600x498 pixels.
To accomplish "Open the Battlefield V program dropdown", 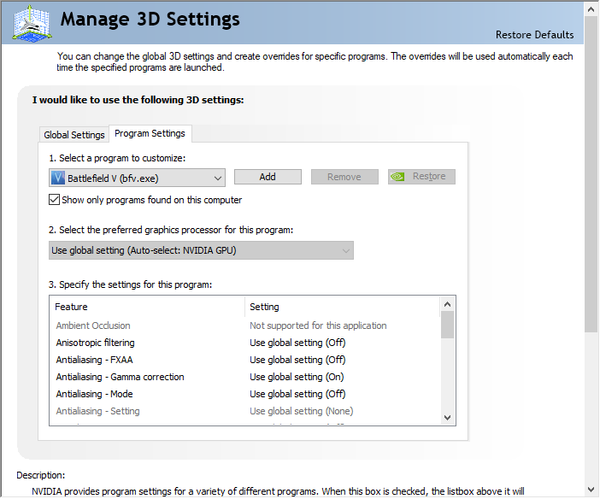I will point(137,178).
